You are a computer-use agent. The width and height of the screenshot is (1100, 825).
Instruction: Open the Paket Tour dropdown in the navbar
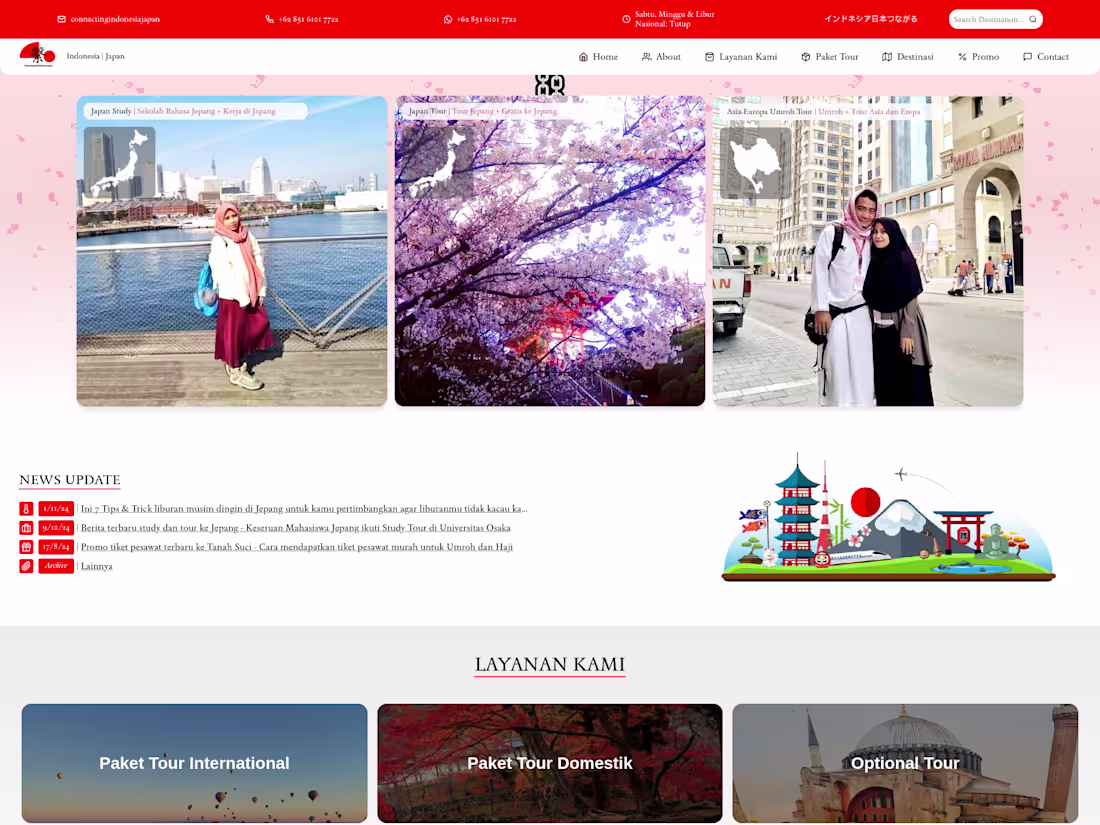(830, 57)
